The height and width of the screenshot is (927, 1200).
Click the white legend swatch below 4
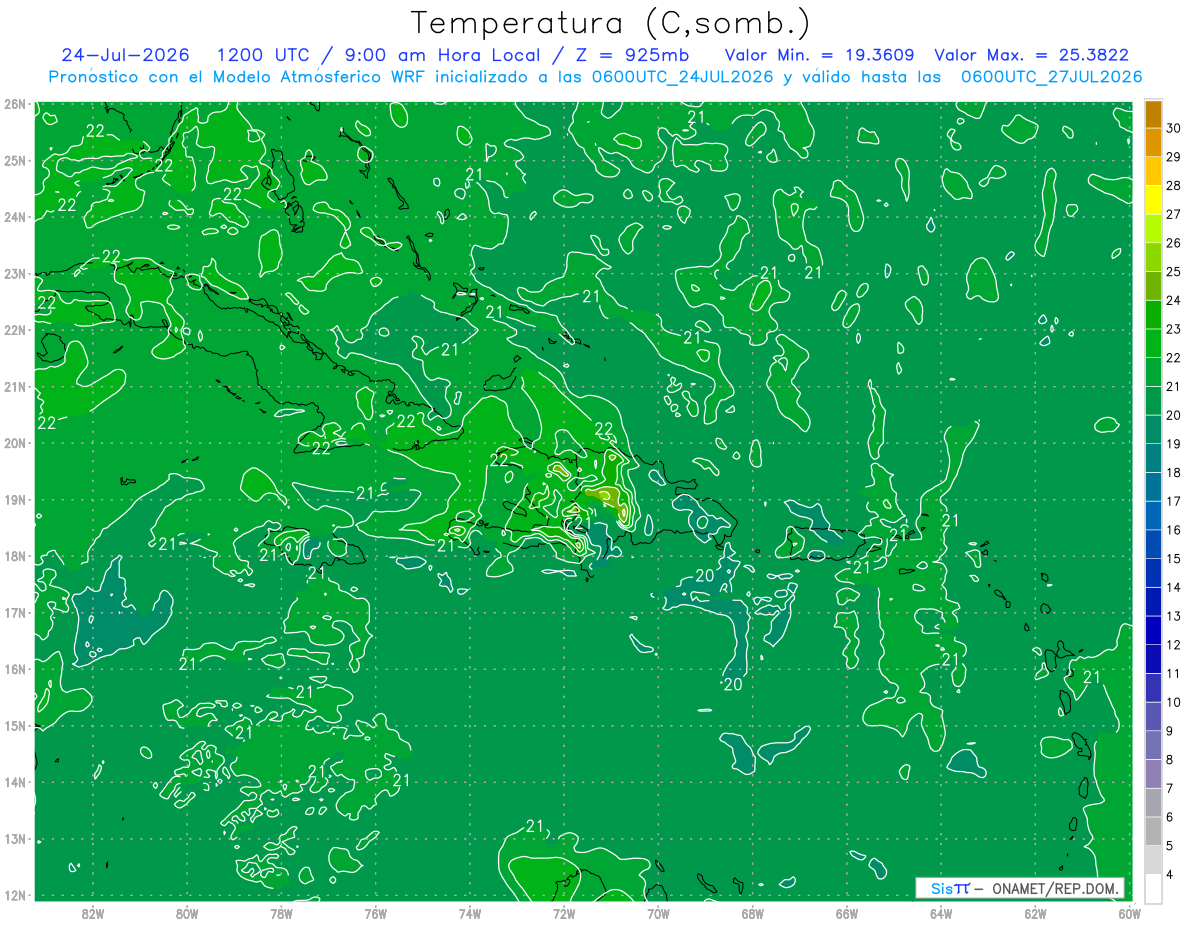1153,888
